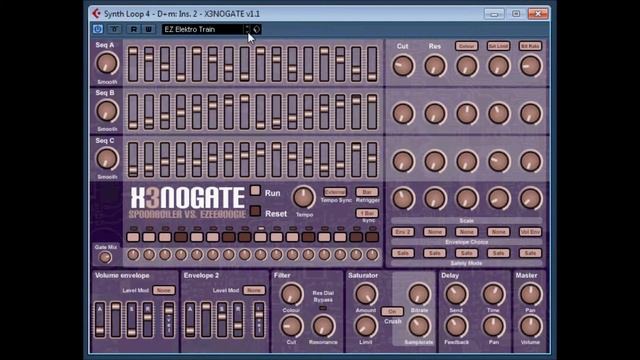Adjust the Scale knob under Bit Rate column

(x=530, y=198)
